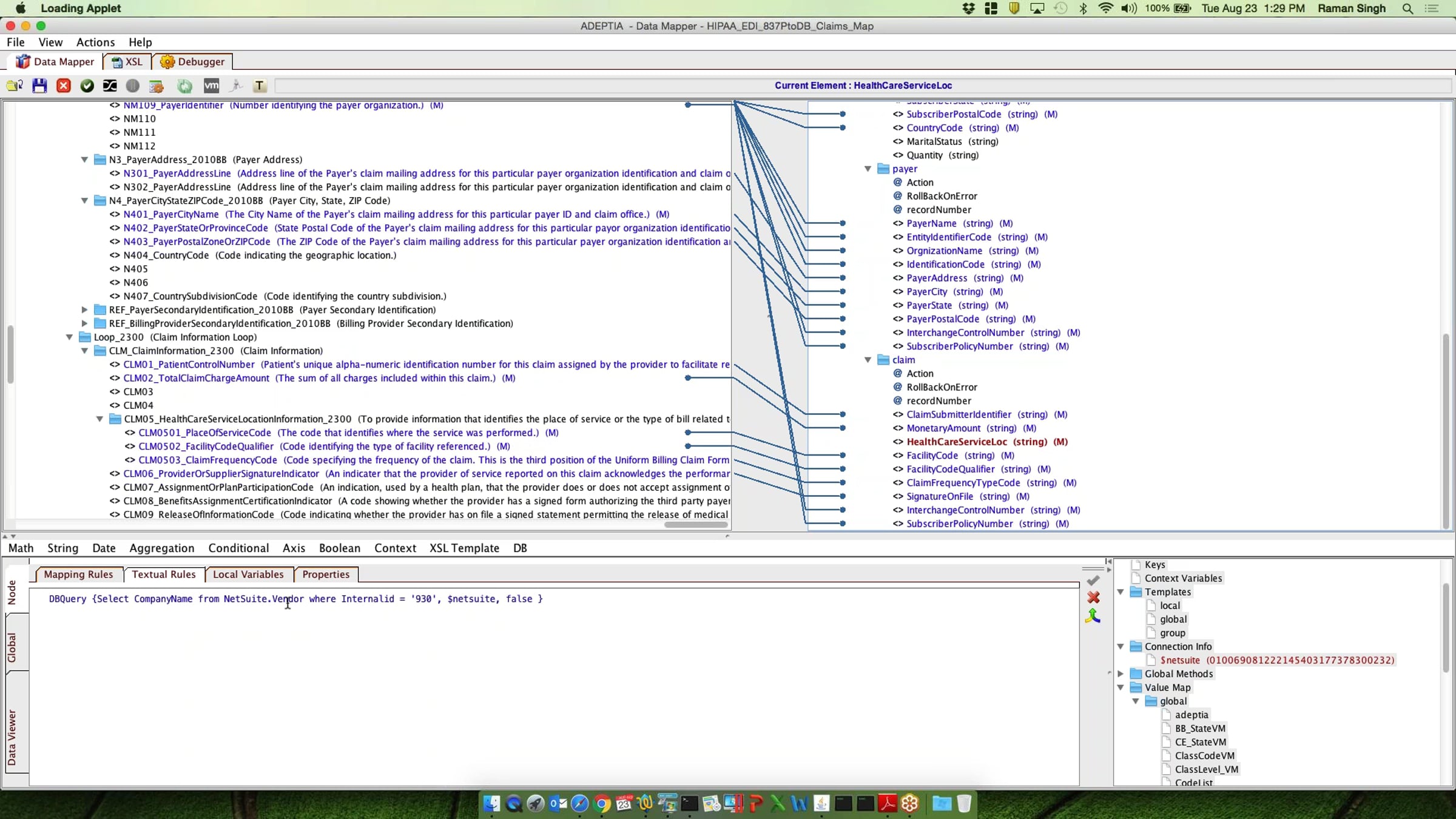This screenshot has height=819, width=1456.
Task: Click the 'T' toolbar icon
Action: tap(260, 86)
